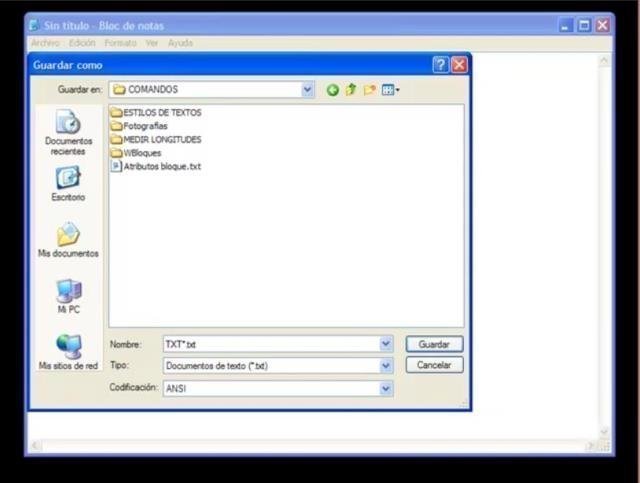
Task: Click Notepad horizontal scrollbar left arrow
Action: (36, 445)
